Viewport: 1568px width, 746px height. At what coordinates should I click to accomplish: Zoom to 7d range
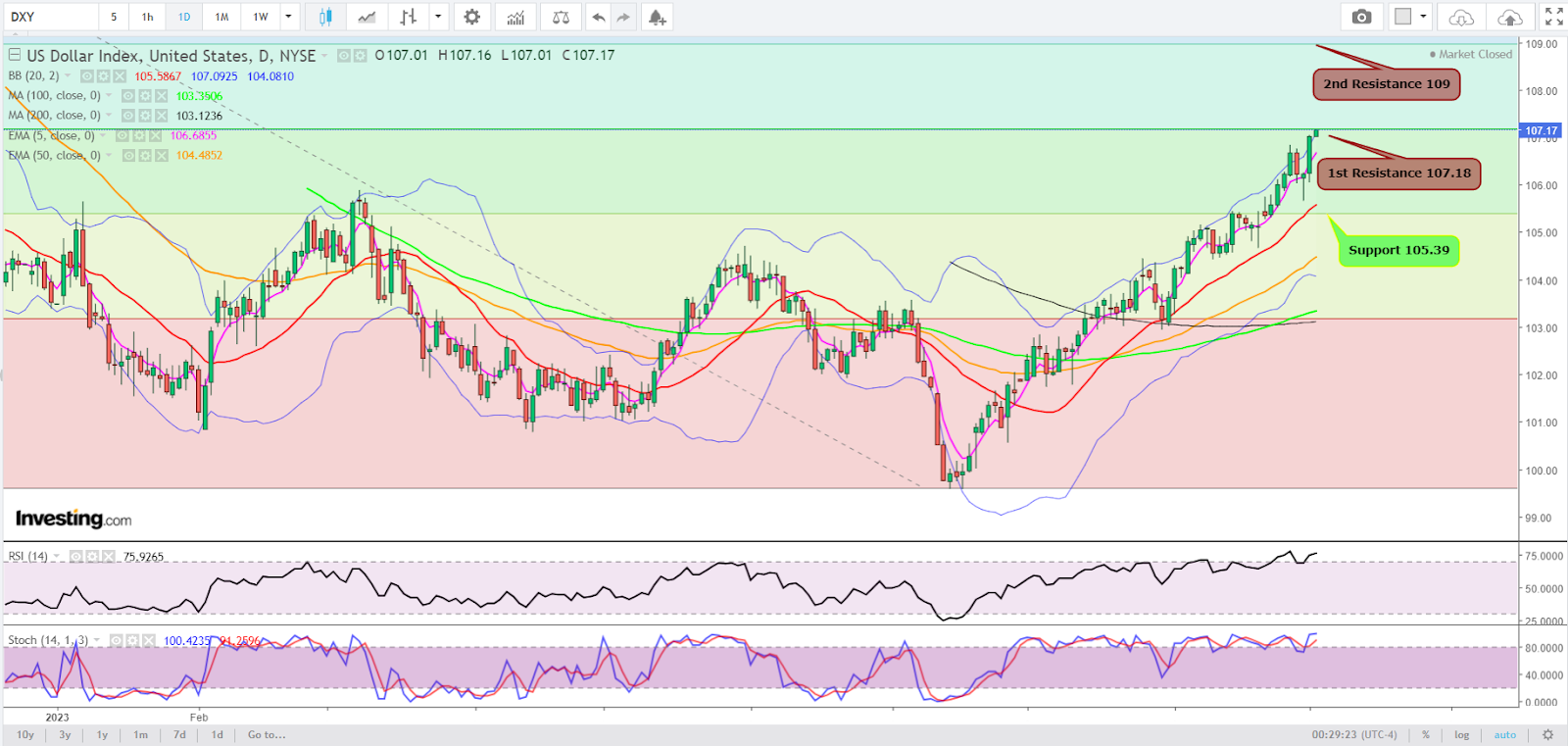point(179,734)
